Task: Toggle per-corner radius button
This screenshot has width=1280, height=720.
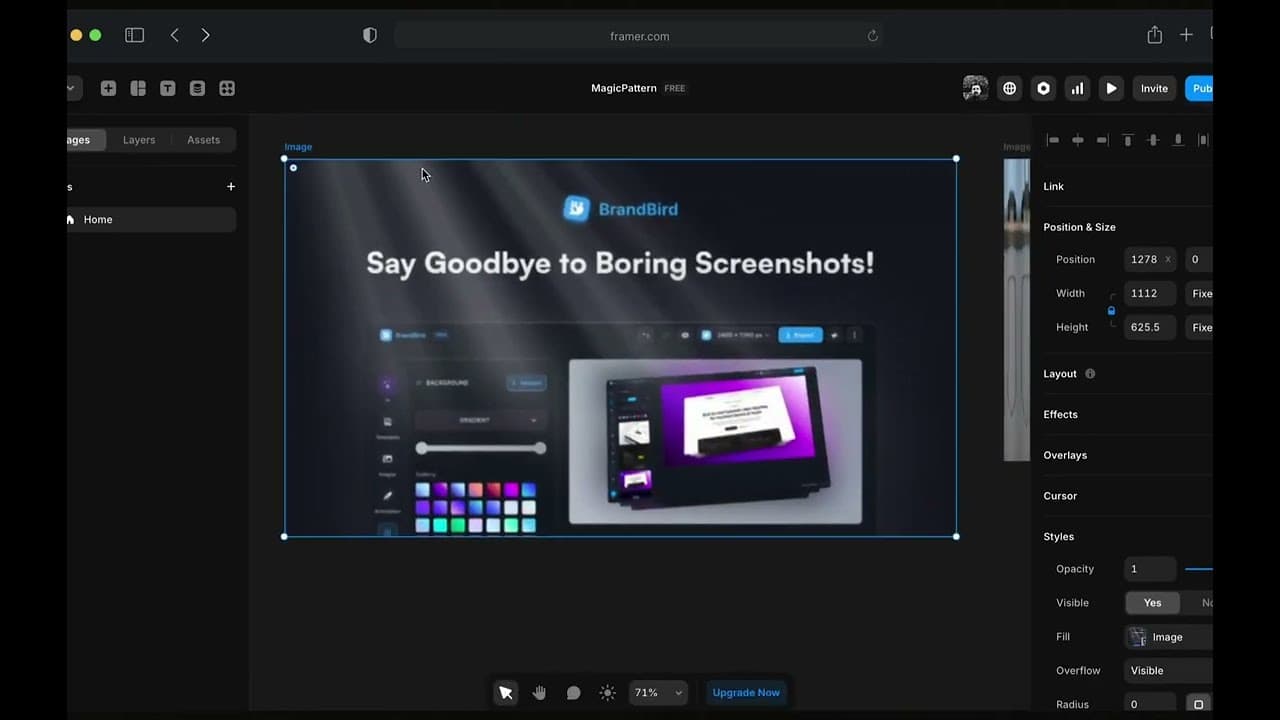Action: coord(1199,704)
